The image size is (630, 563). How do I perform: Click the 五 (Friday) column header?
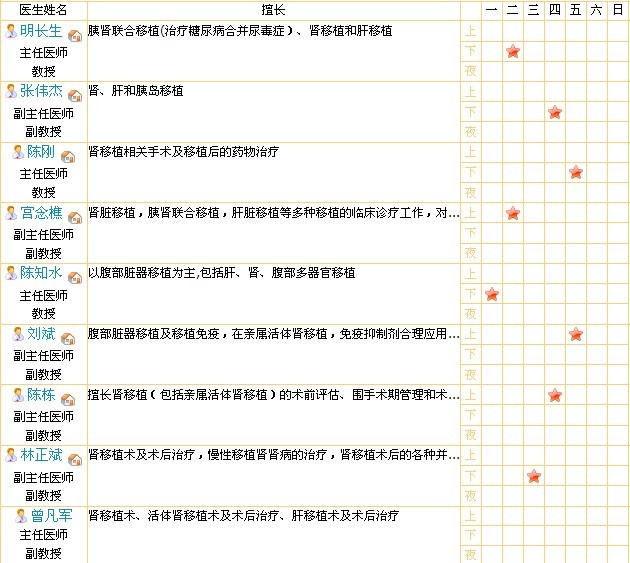575,10
